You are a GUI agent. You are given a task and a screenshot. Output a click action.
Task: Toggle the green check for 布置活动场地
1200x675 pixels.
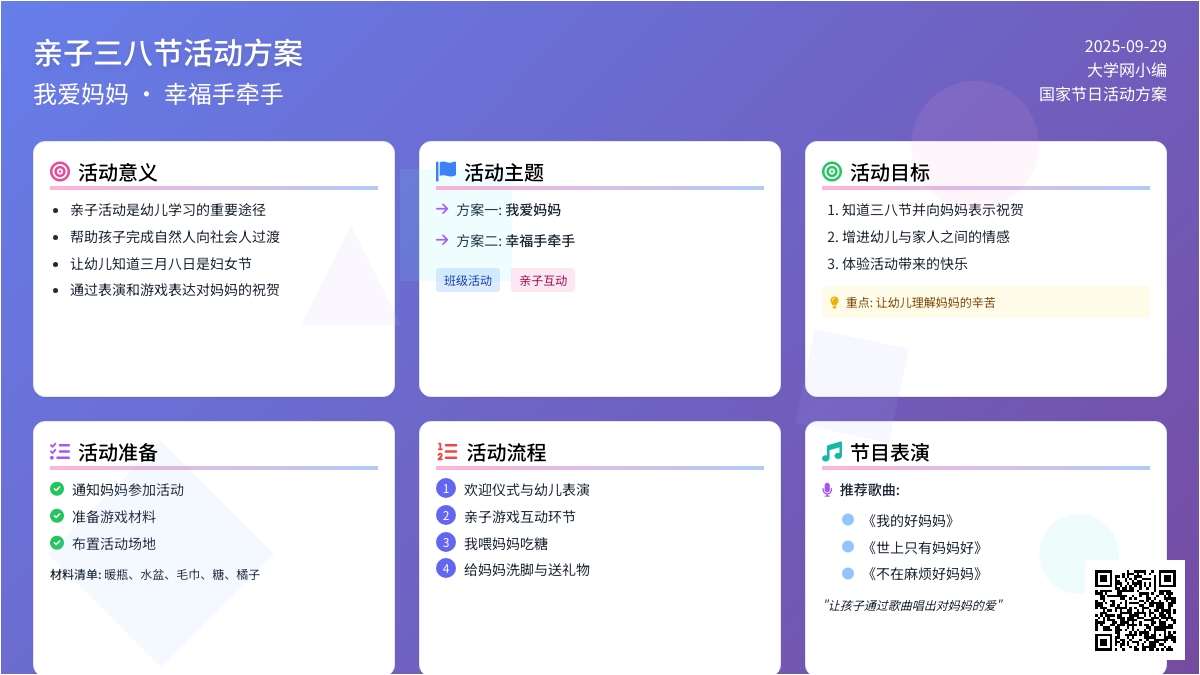[57, 543]
